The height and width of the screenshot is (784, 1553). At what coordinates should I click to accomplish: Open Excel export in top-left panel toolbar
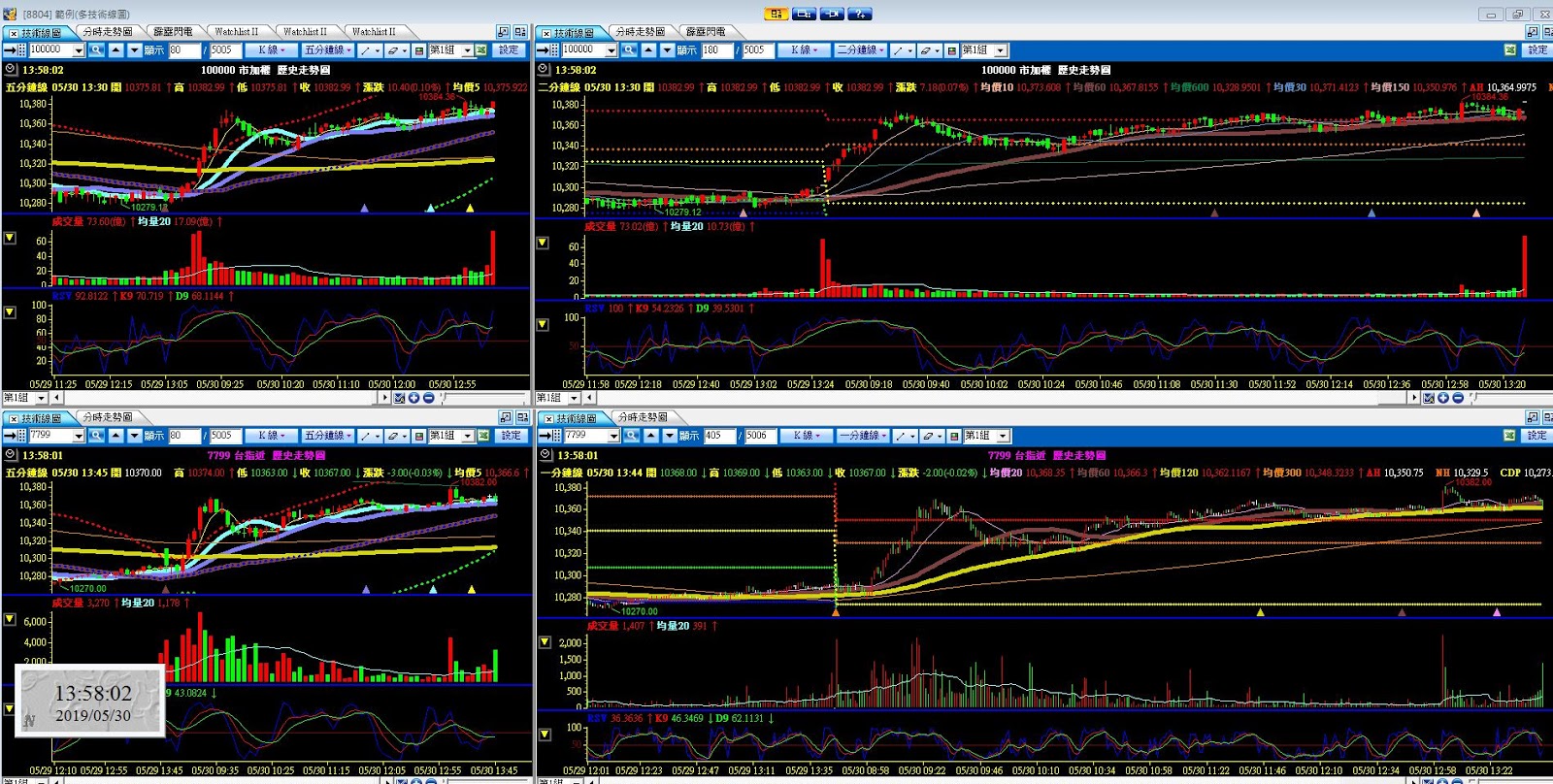[x=480, y=49]
